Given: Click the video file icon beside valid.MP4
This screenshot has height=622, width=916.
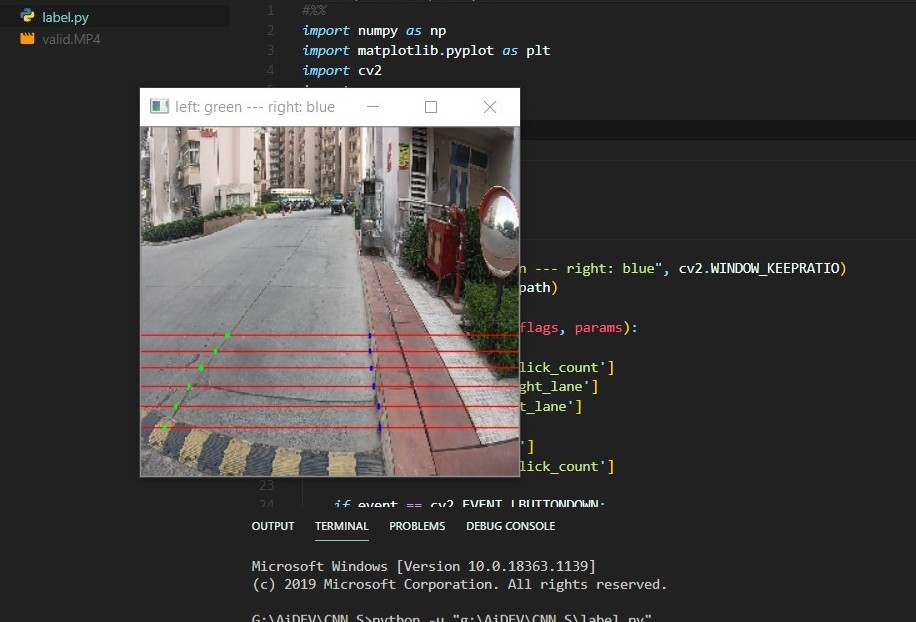Looking at the screenshot, I should click(27, 39).
